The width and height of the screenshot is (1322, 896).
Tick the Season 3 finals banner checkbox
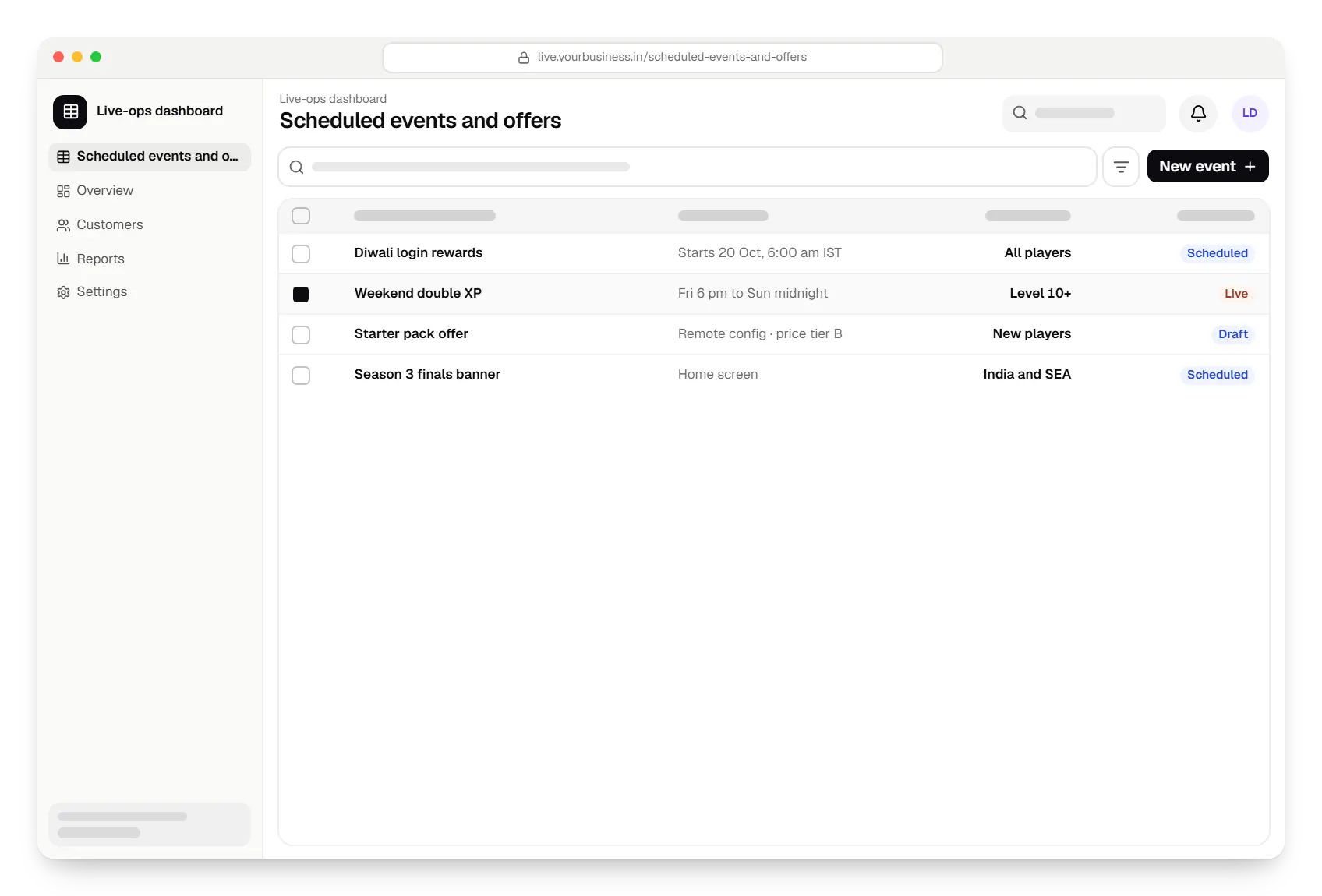tap(301, 376)
